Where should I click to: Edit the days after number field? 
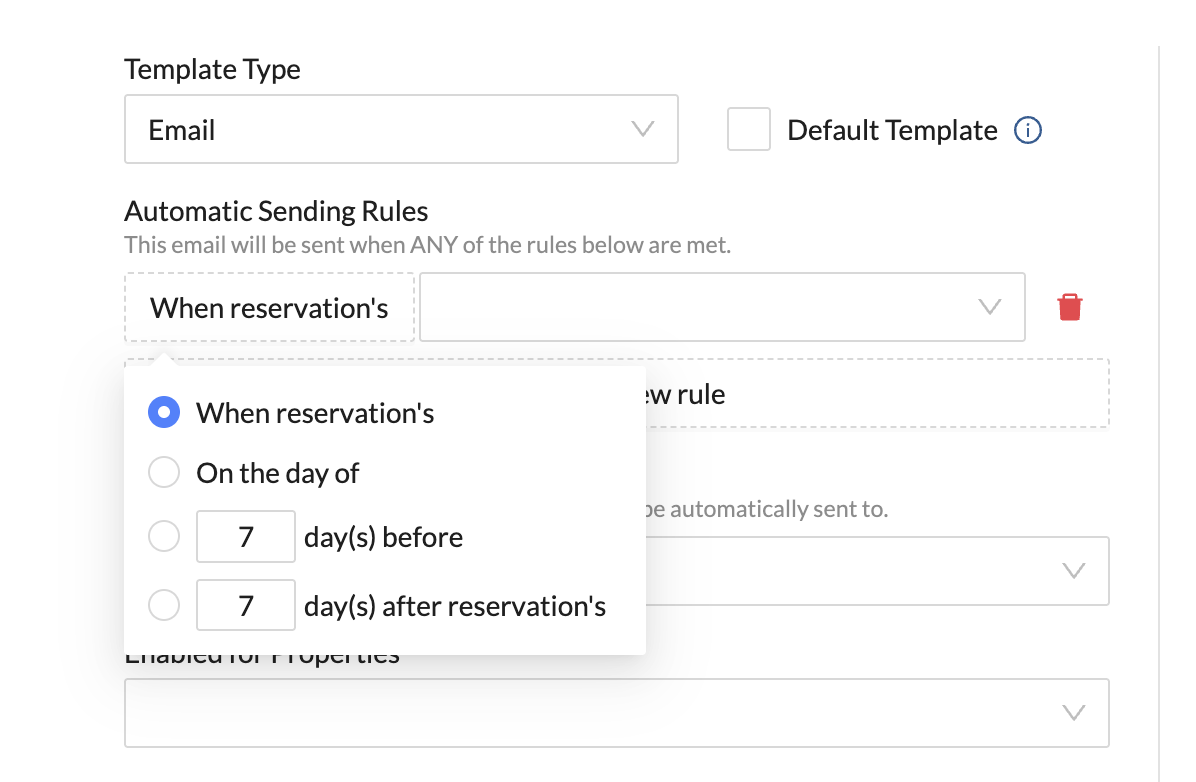(246, 605)
